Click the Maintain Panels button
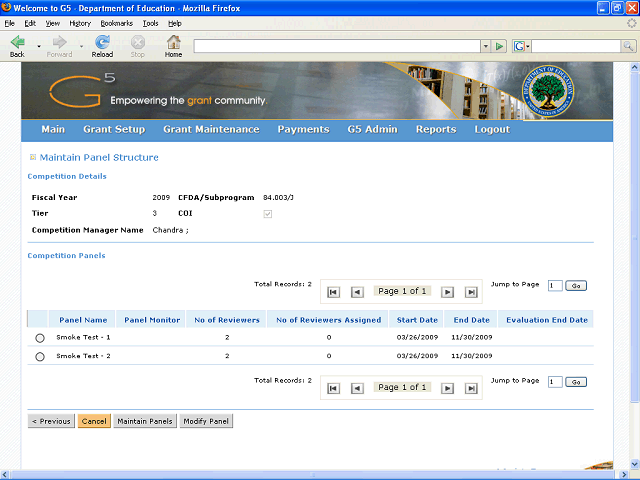The height and width of the screenshot is (480, 640). pos(145,421)
